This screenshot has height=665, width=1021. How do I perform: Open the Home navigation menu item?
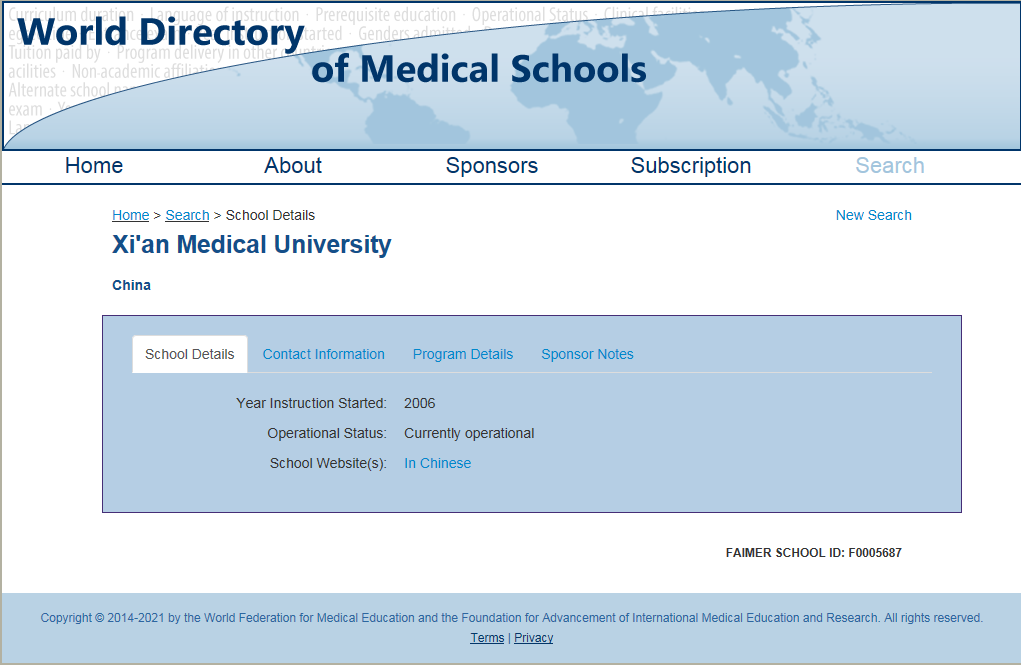coord(94,165)
